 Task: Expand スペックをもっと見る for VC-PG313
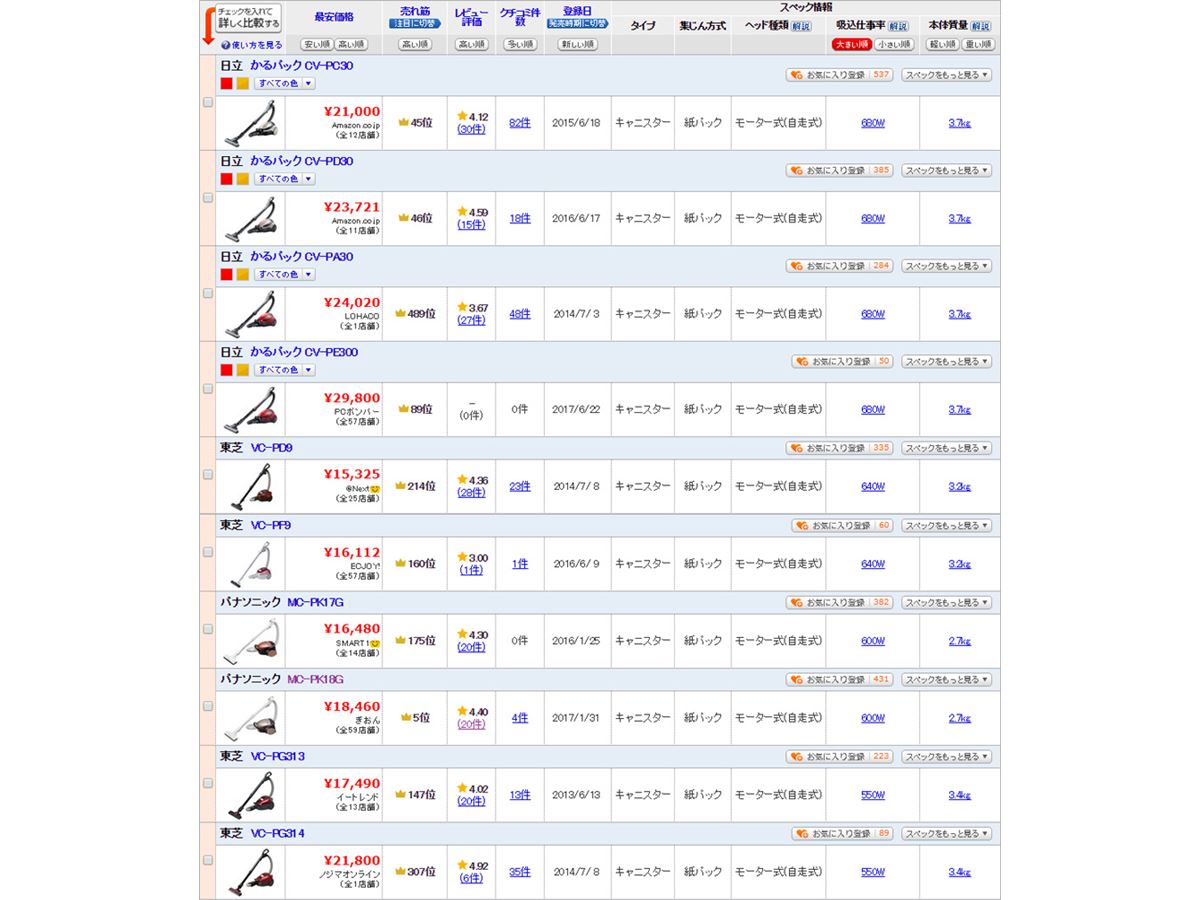point(946,757)
